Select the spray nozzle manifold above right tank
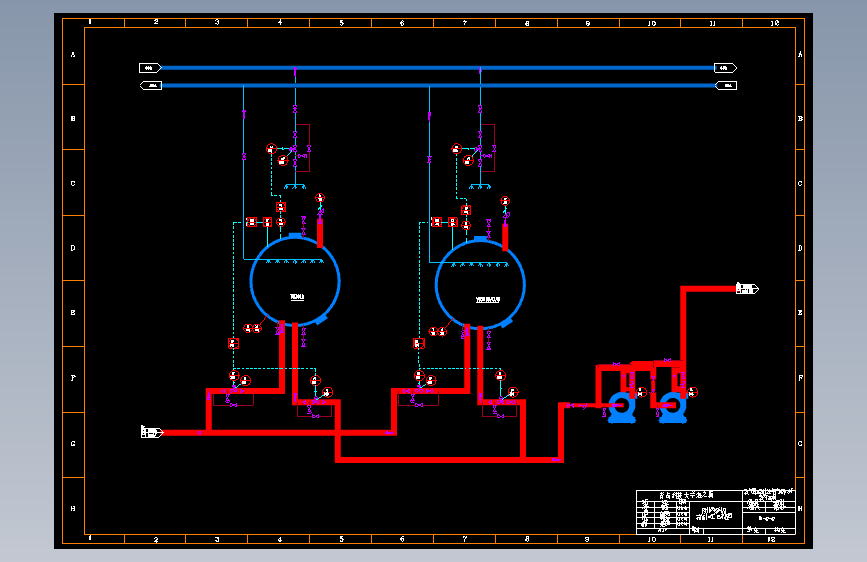This screenshot has width=867, height=562. pos(480,186)
